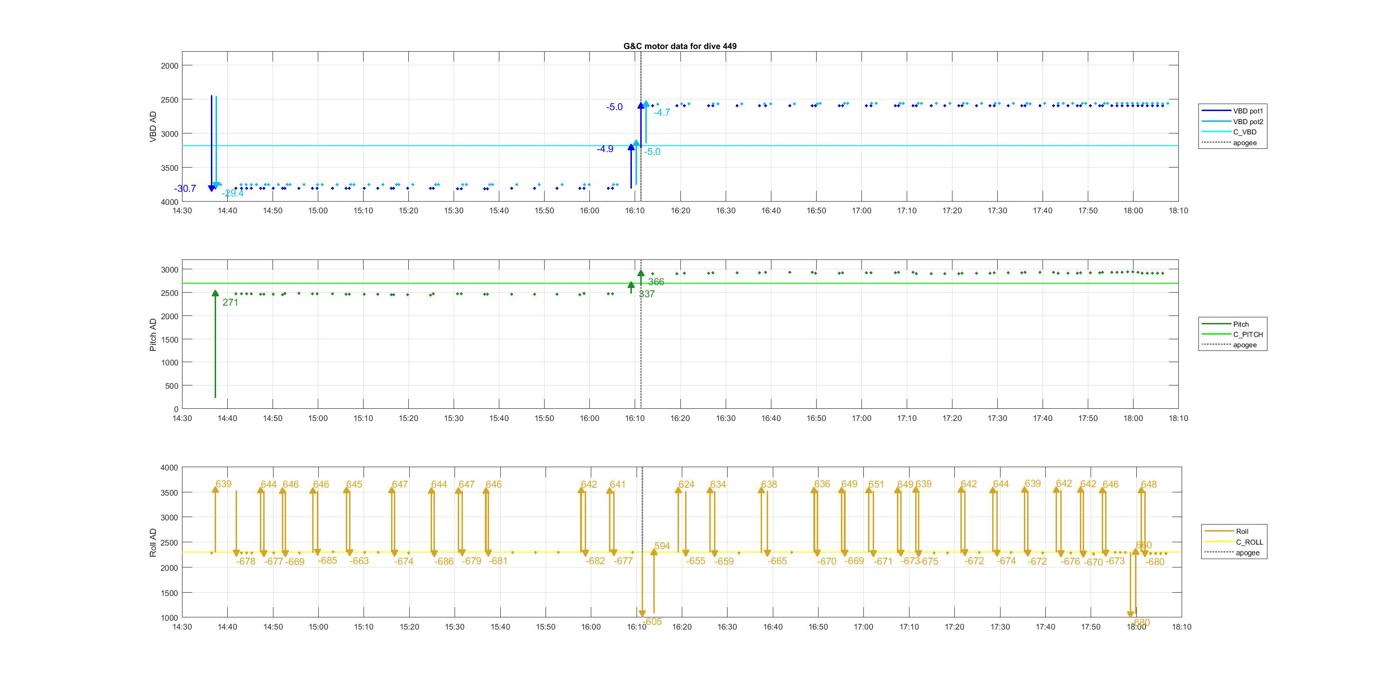The width and height of the screenshot is (1400, 693).
Task: Click the '-678' roll data label
Action: (246, 561)
